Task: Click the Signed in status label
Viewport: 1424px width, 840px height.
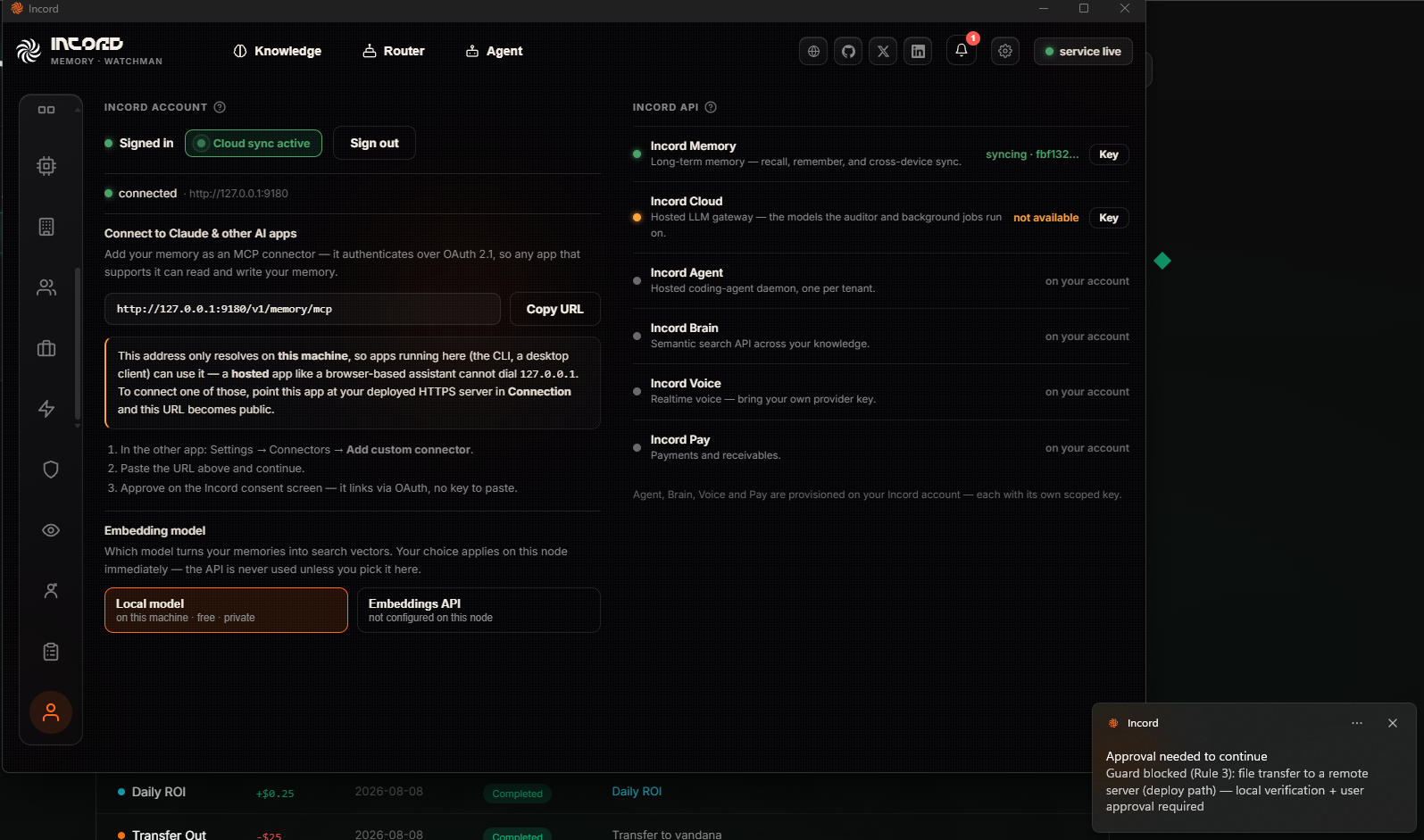Action: click(146, 143)
